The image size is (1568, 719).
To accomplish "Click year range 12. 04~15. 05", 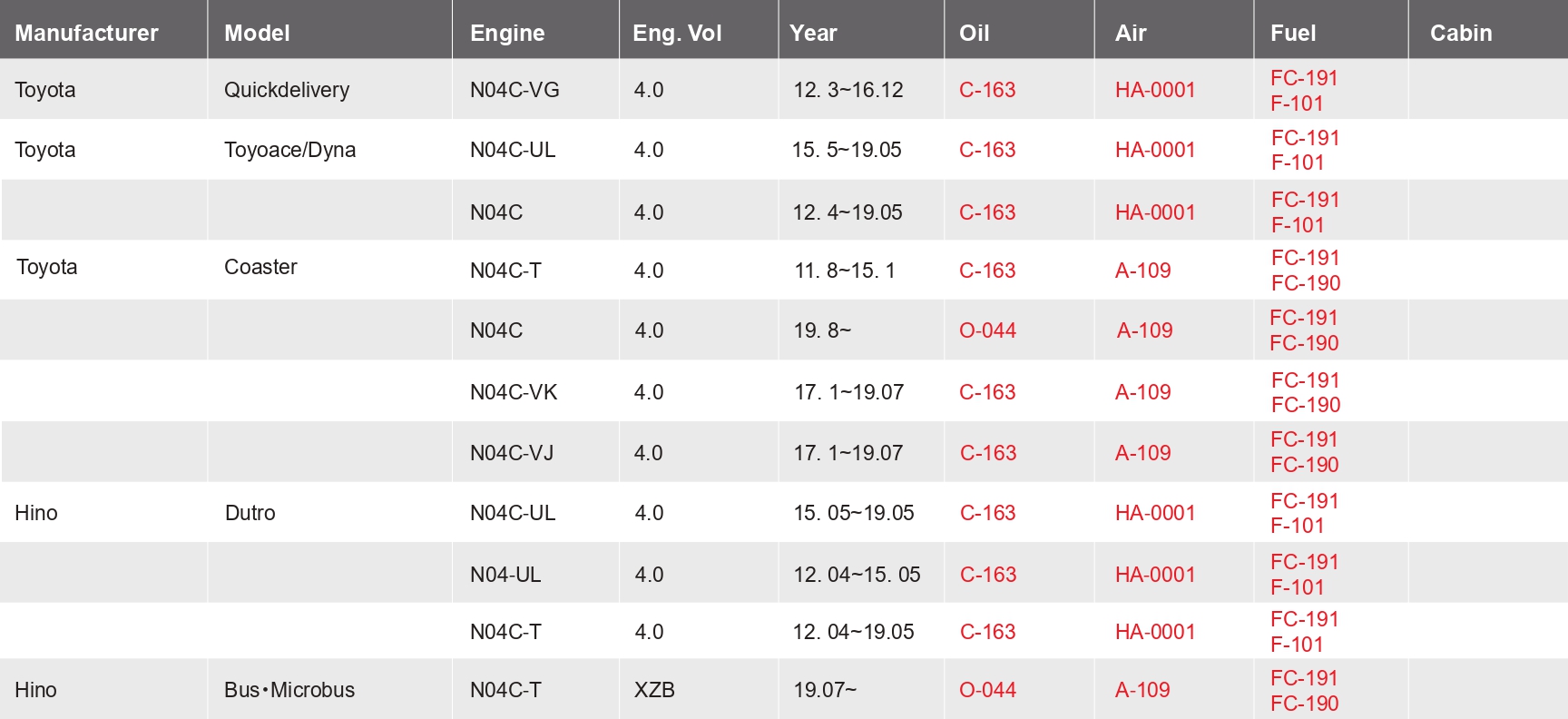I will (x=857, y=575).
